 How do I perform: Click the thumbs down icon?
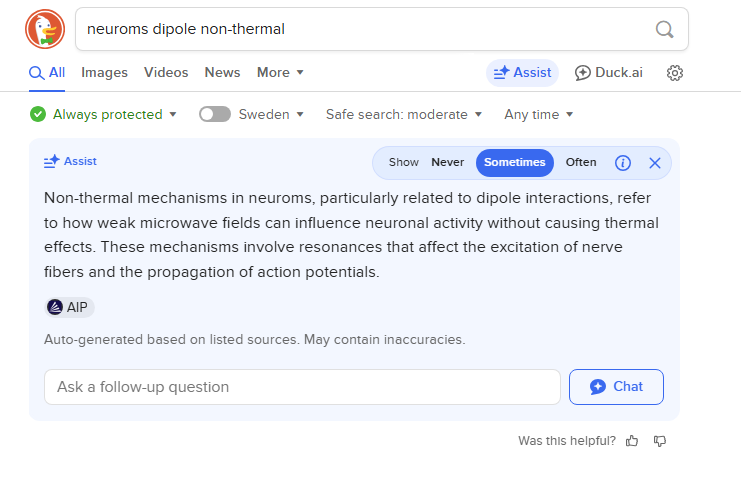pyautogui.click(x=660, y=441)
